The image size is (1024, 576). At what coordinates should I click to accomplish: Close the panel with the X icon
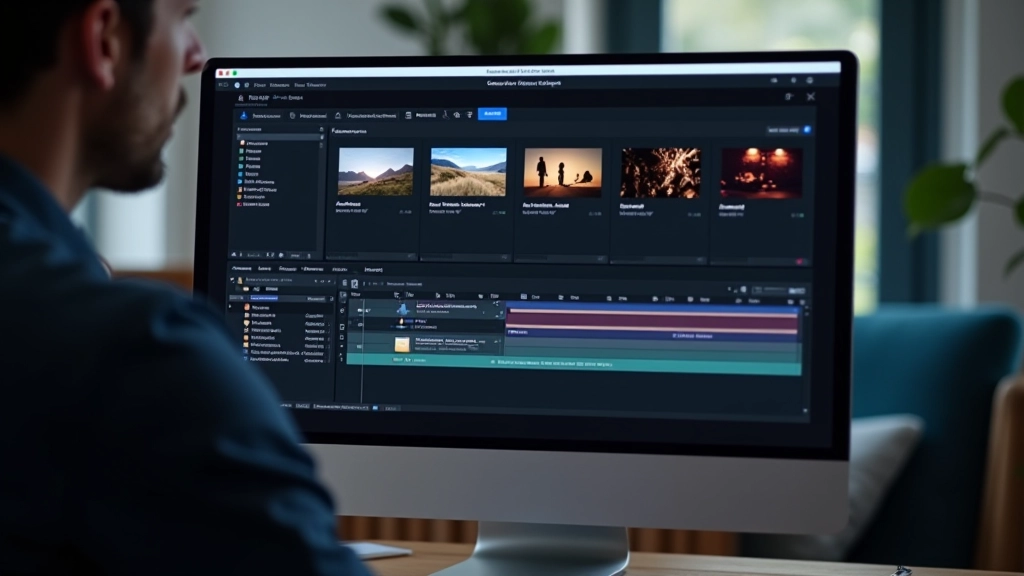(x=810, y=97)
